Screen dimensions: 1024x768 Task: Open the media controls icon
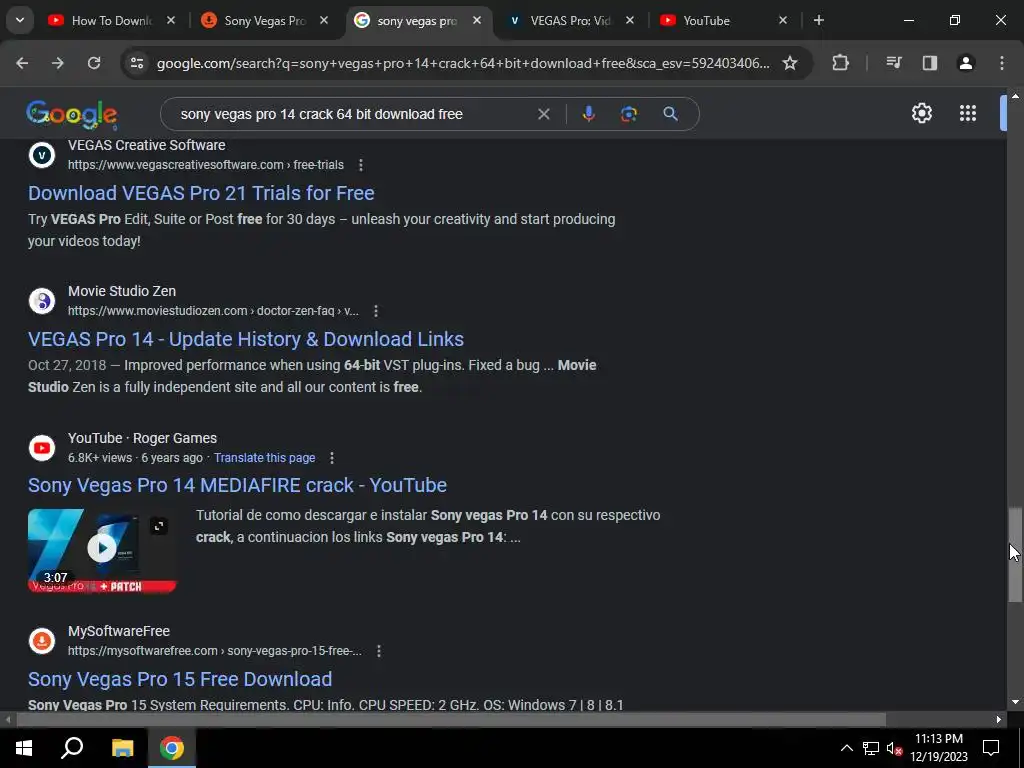click(893, 63)
